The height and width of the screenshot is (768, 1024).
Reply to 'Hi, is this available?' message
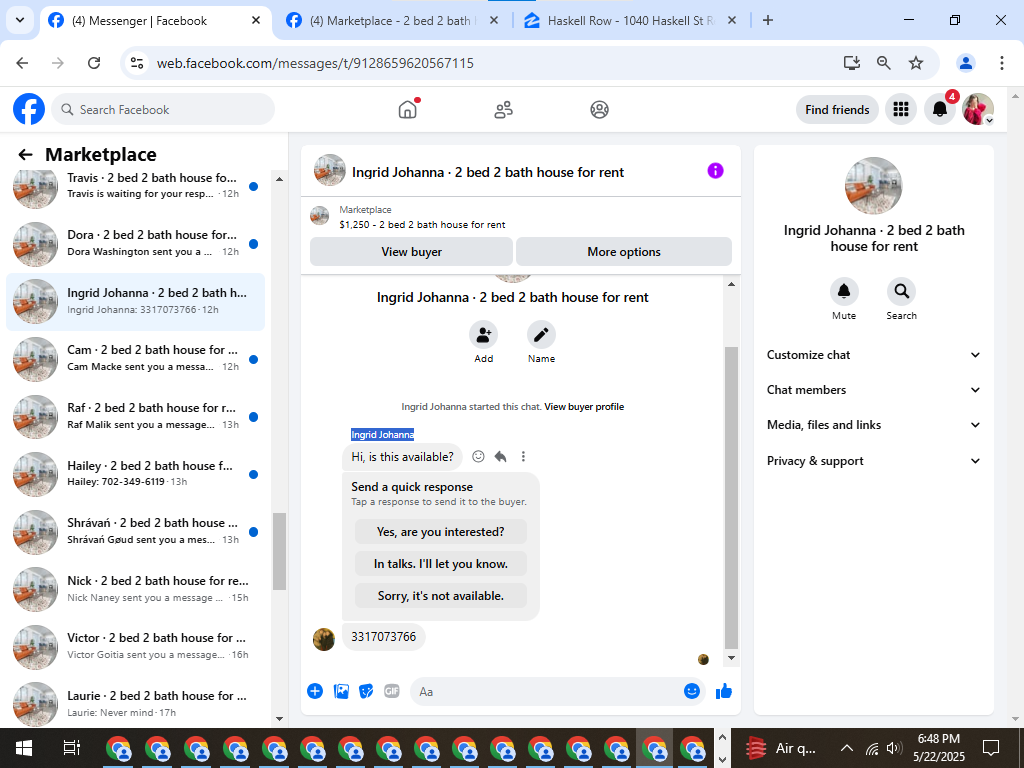point(500,456)
